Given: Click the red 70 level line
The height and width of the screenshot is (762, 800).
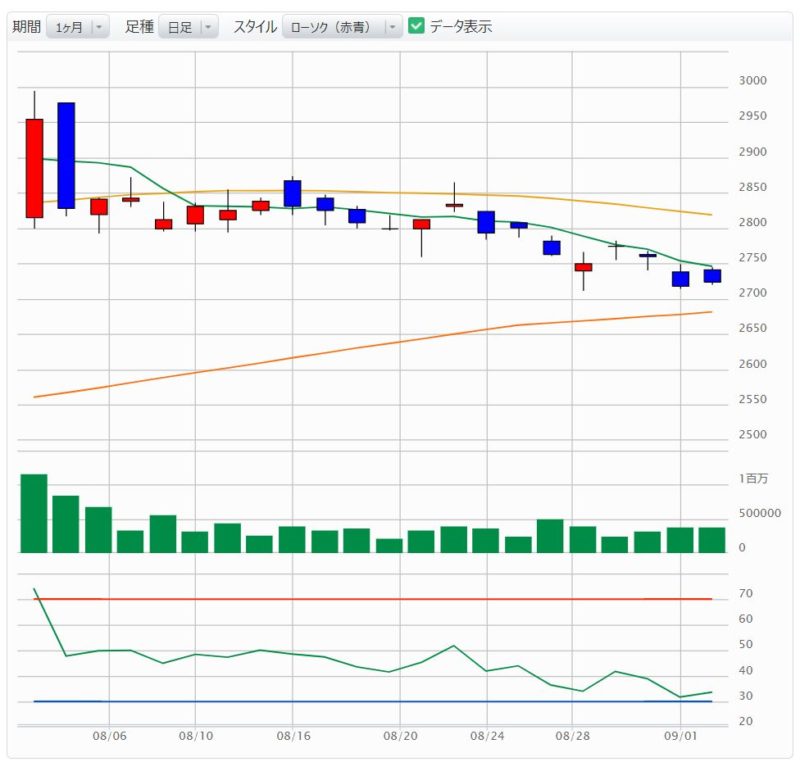Looking at the screenshot, I should pyautogui.click(x=400, y=599).
